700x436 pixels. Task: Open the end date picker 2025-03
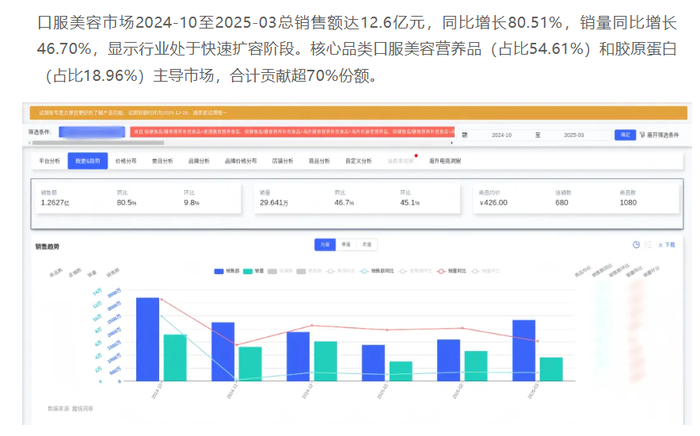click(x=574, y=135)
